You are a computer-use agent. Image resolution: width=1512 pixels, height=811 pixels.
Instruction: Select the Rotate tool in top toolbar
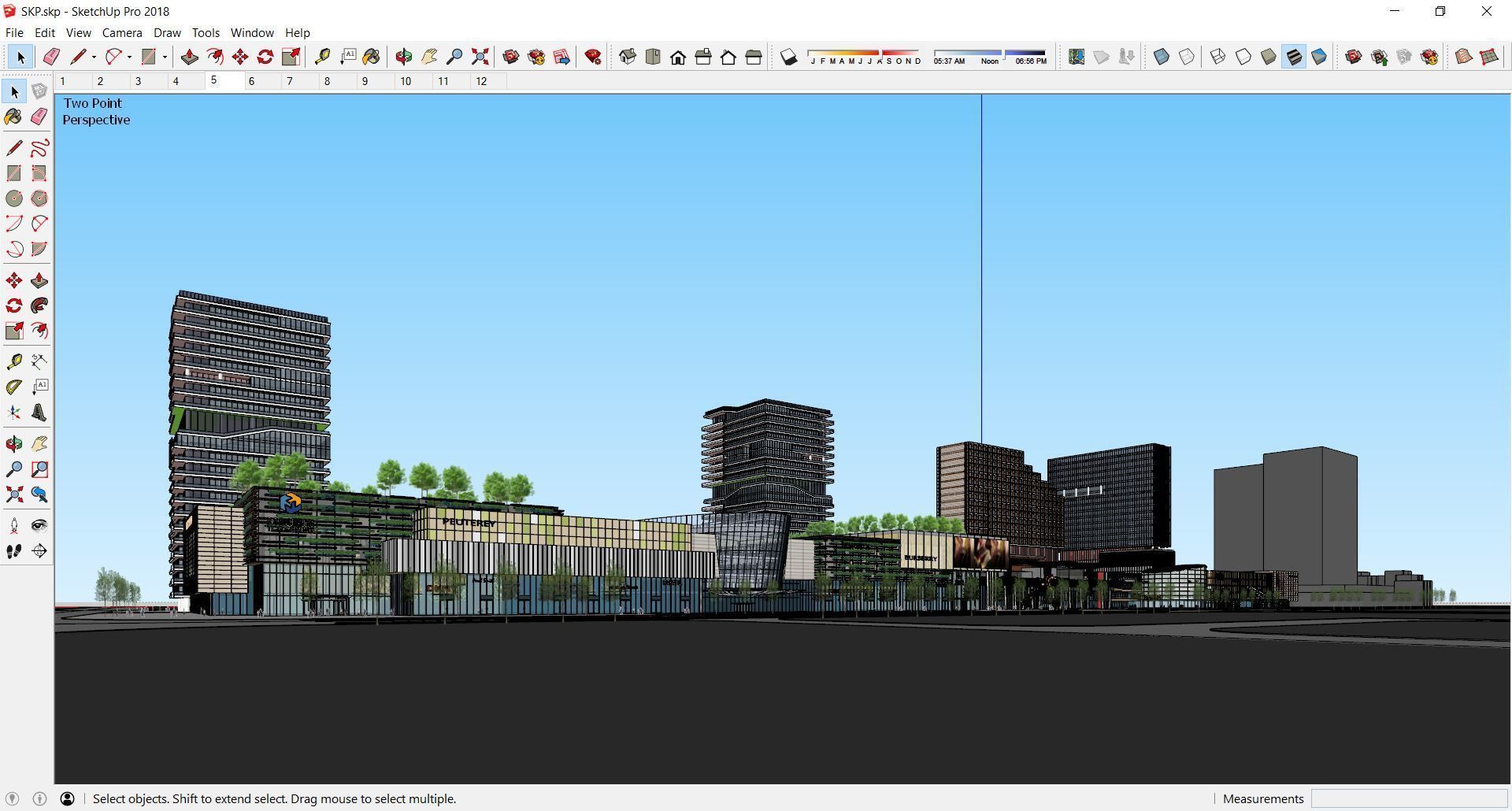click(x=265, y=57)
